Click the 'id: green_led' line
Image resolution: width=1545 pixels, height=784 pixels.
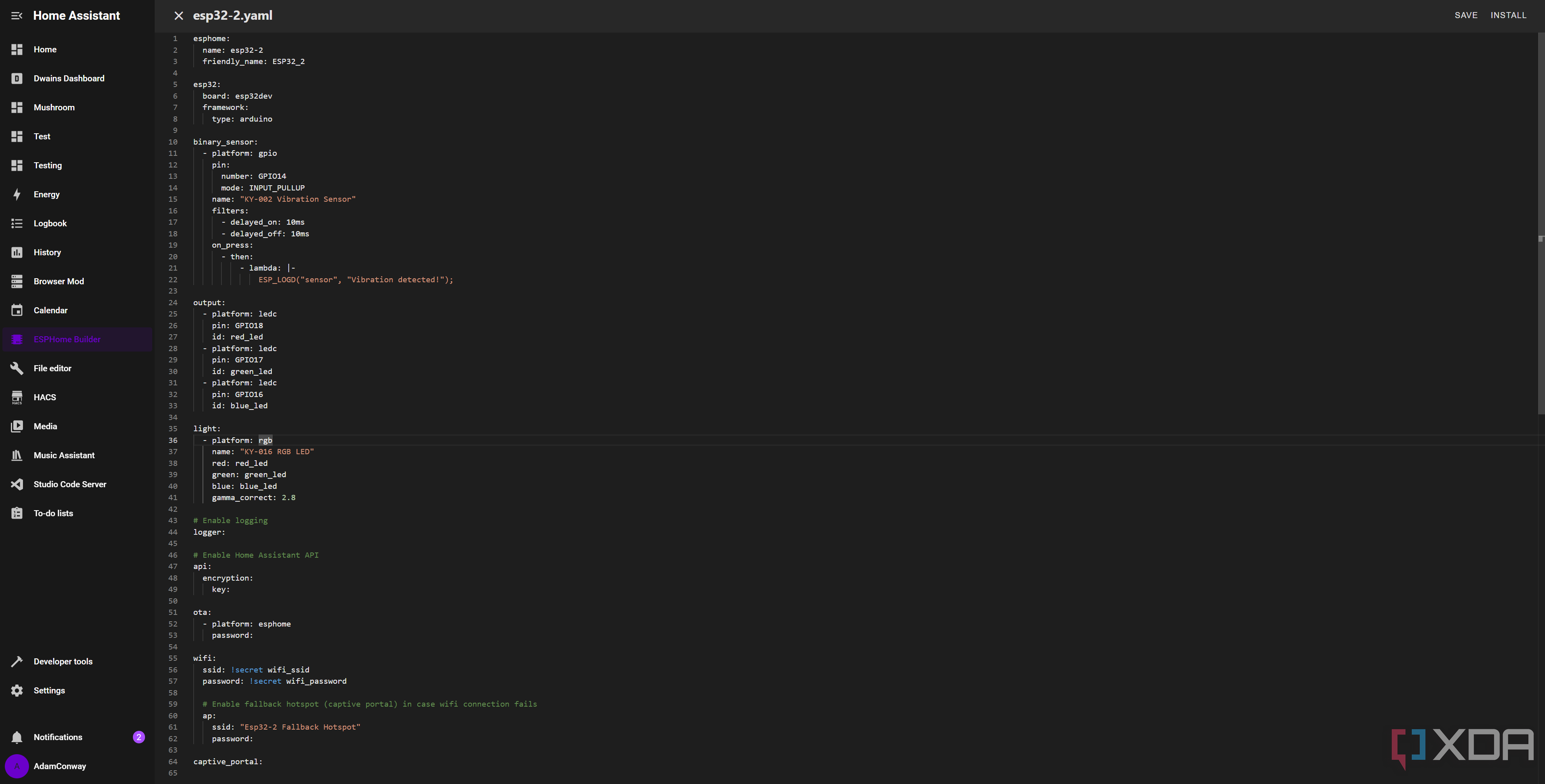pos(242,372)
